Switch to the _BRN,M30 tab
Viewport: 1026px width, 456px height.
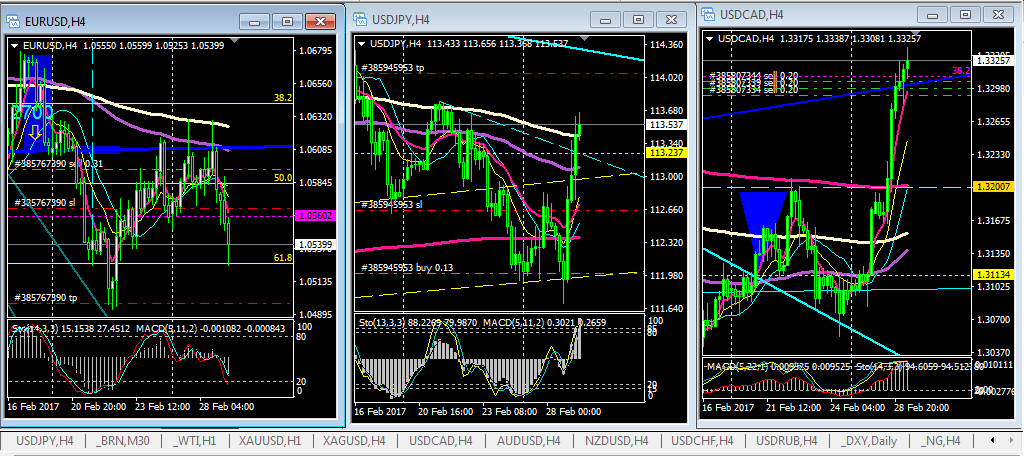point(122,440)
